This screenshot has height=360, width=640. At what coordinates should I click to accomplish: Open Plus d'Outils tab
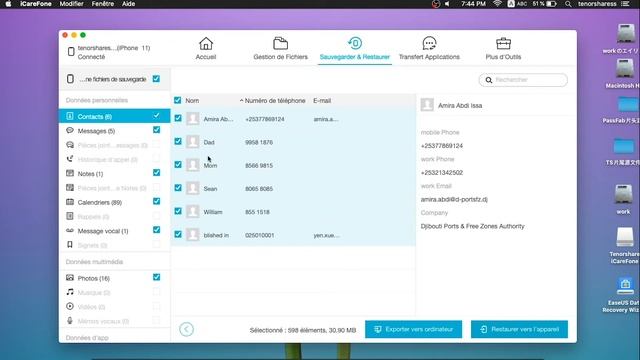(503, 49)
